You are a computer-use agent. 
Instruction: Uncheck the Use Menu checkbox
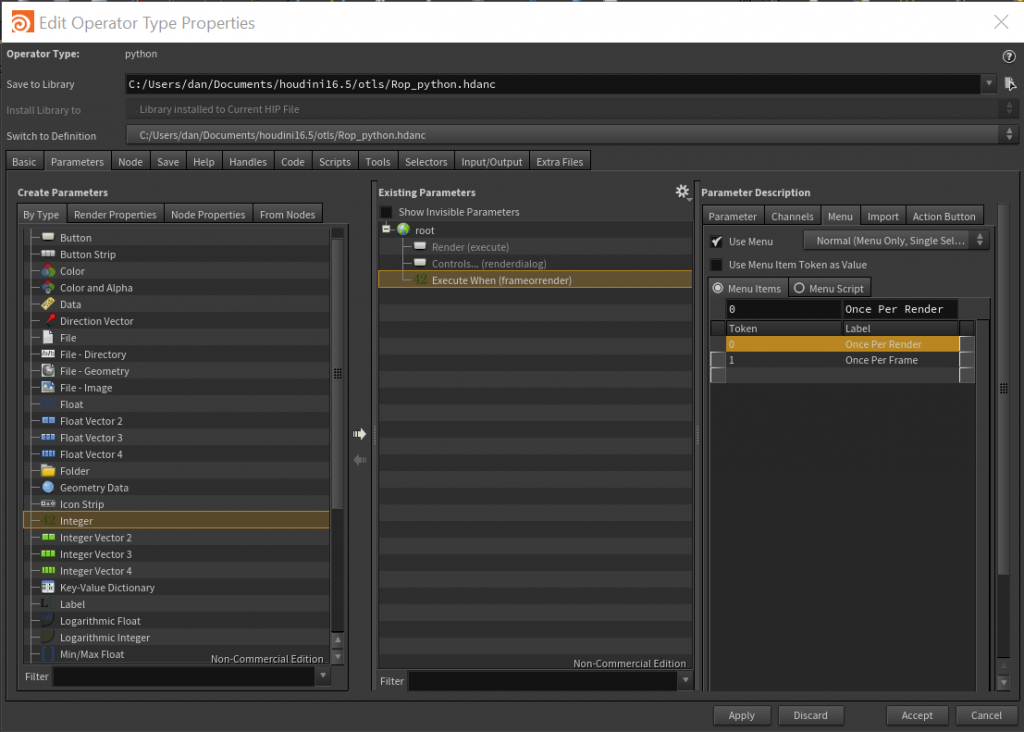(x=716, y=242)
